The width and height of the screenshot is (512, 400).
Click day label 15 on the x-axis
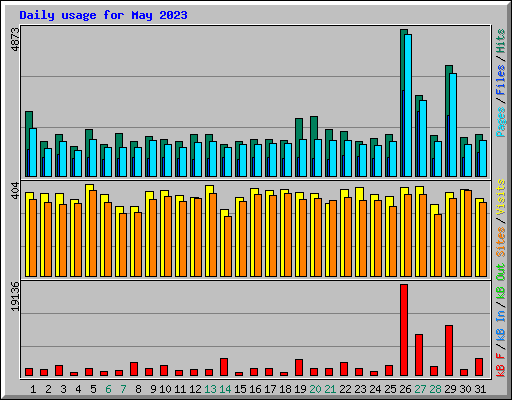(x=240, y=389)
